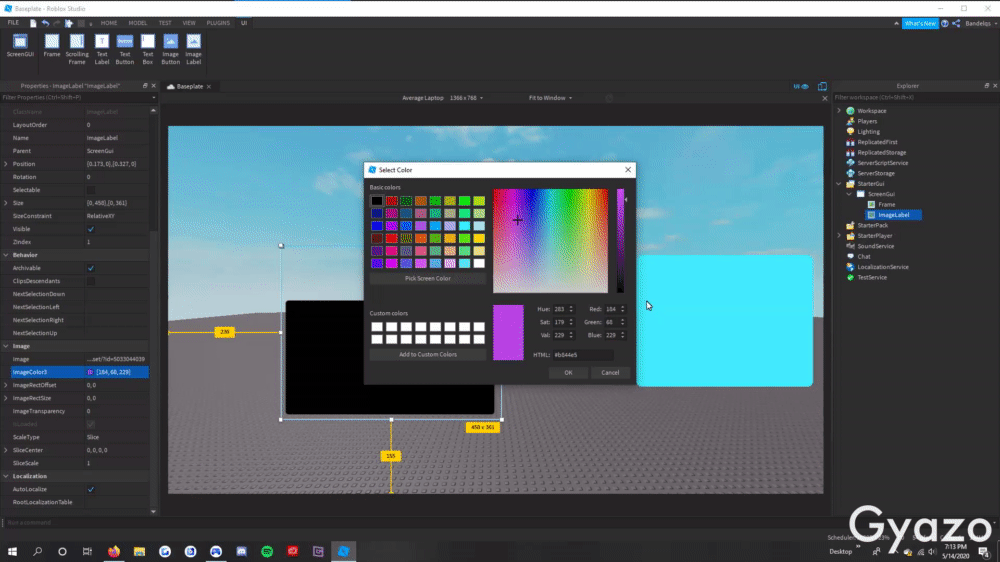Click OK in Select Color dialog
Viewport: 1000px width, 562px height.
tap(568, 373)
